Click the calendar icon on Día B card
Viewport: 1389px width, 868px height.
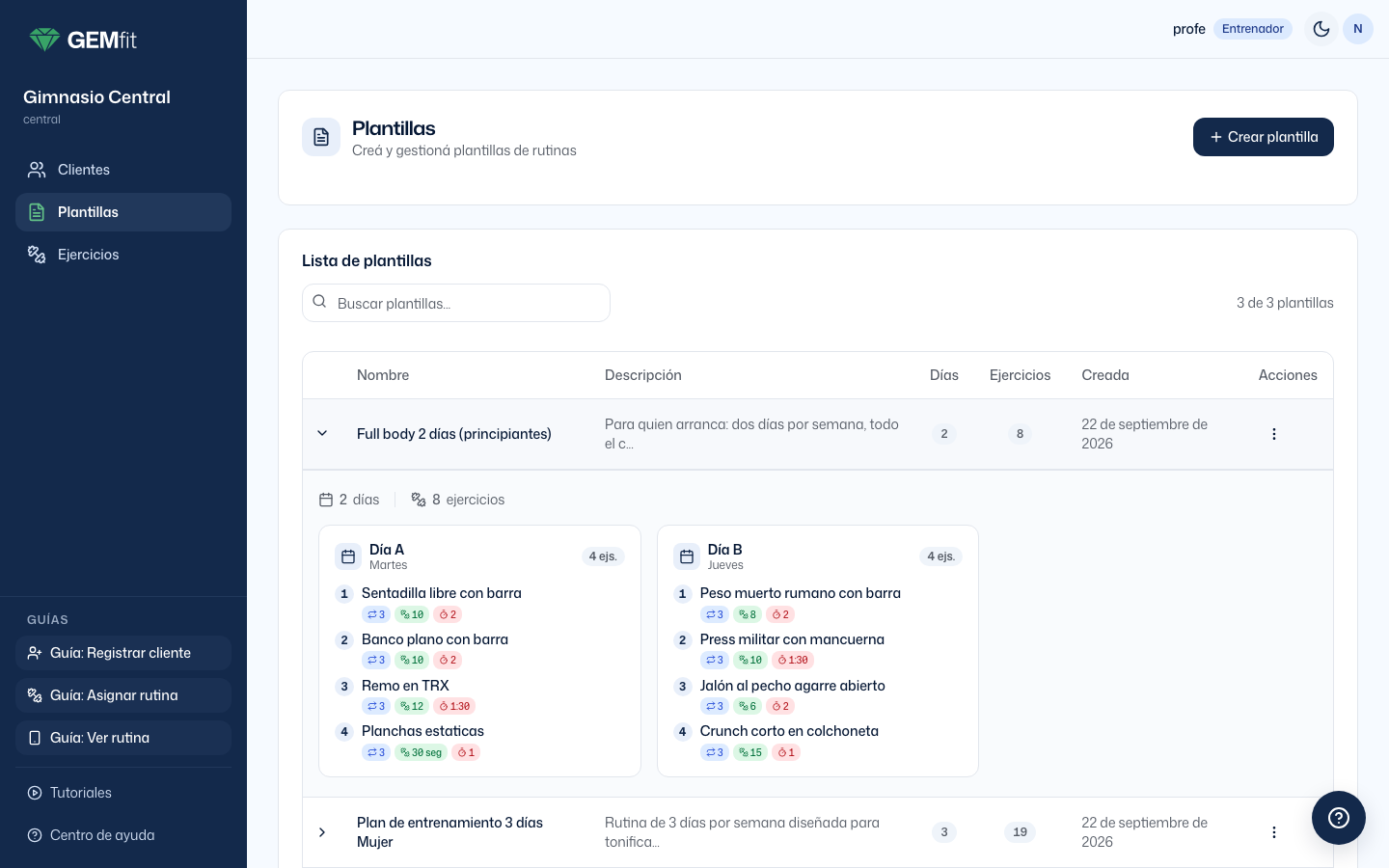(x=687, y=556)
